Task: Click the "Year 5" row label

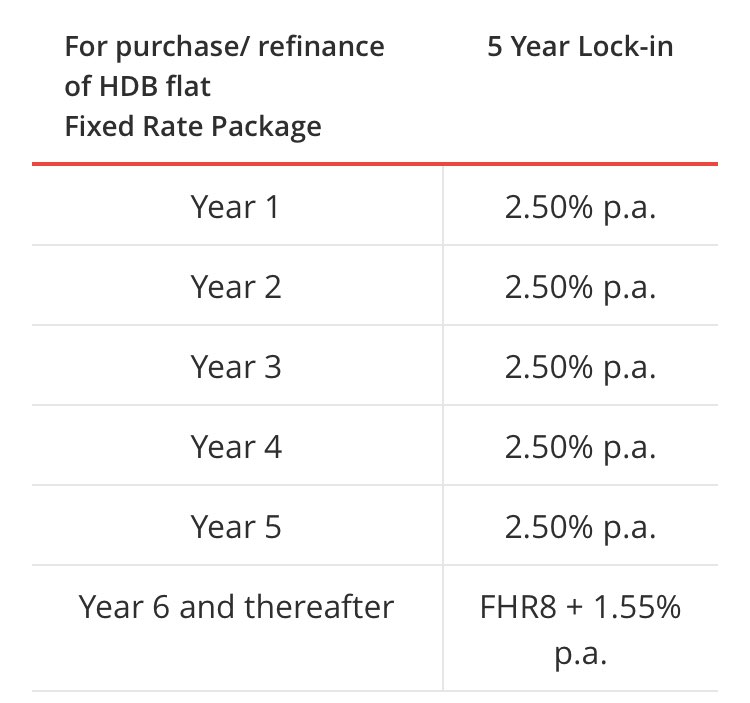Action: pyautogui.click(x=236, y=527)
